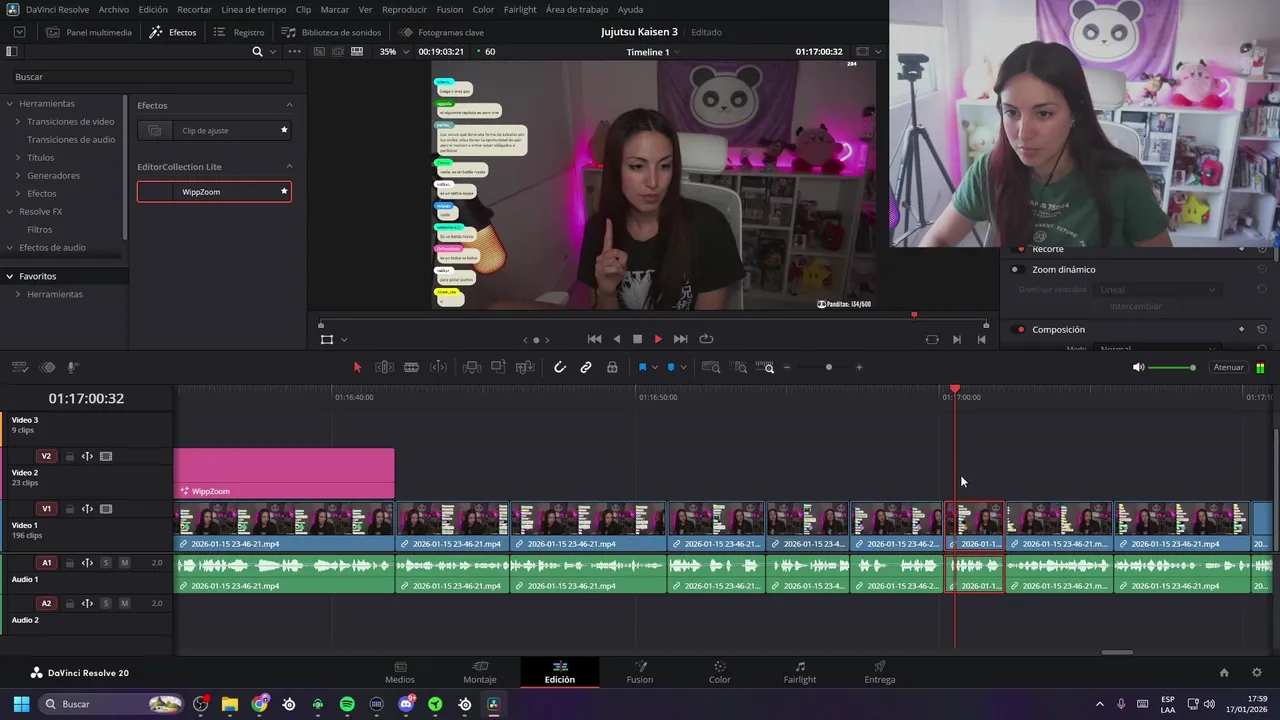Click the full extent zoom icon

[711, 367]
